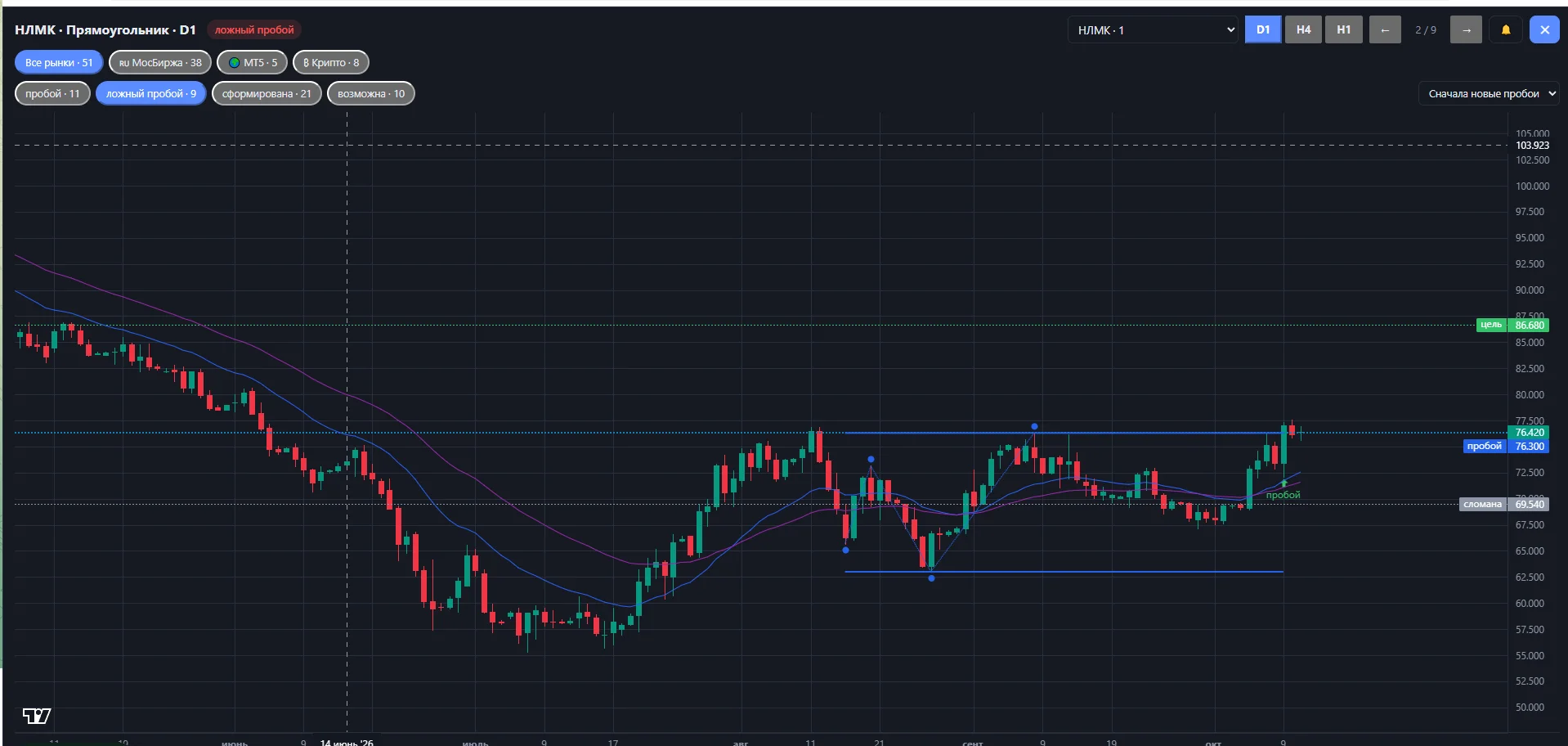
Task: Select the 'MT5 · 5' market filter
Action: (252, 62)
